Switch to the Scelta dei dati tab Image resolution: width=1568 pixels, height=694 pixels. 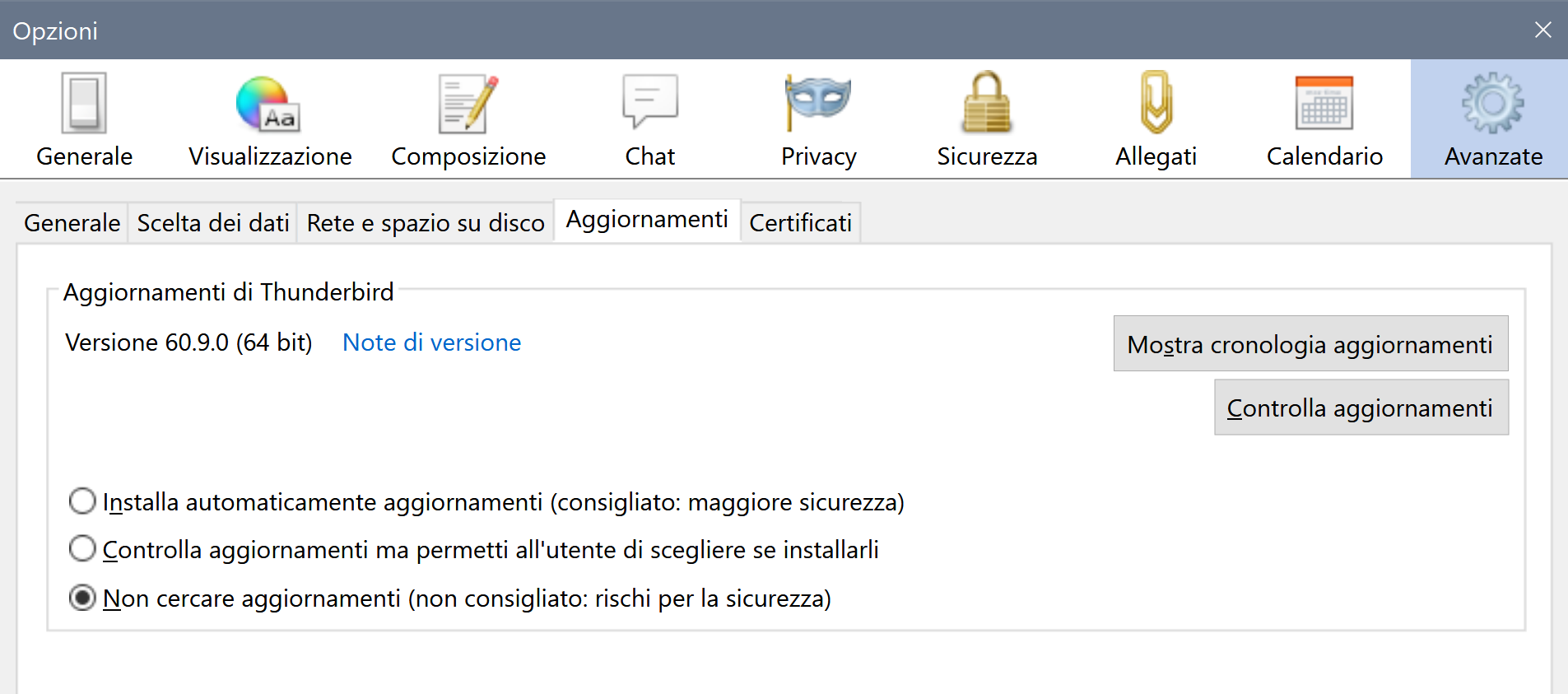tap(212, 223)
